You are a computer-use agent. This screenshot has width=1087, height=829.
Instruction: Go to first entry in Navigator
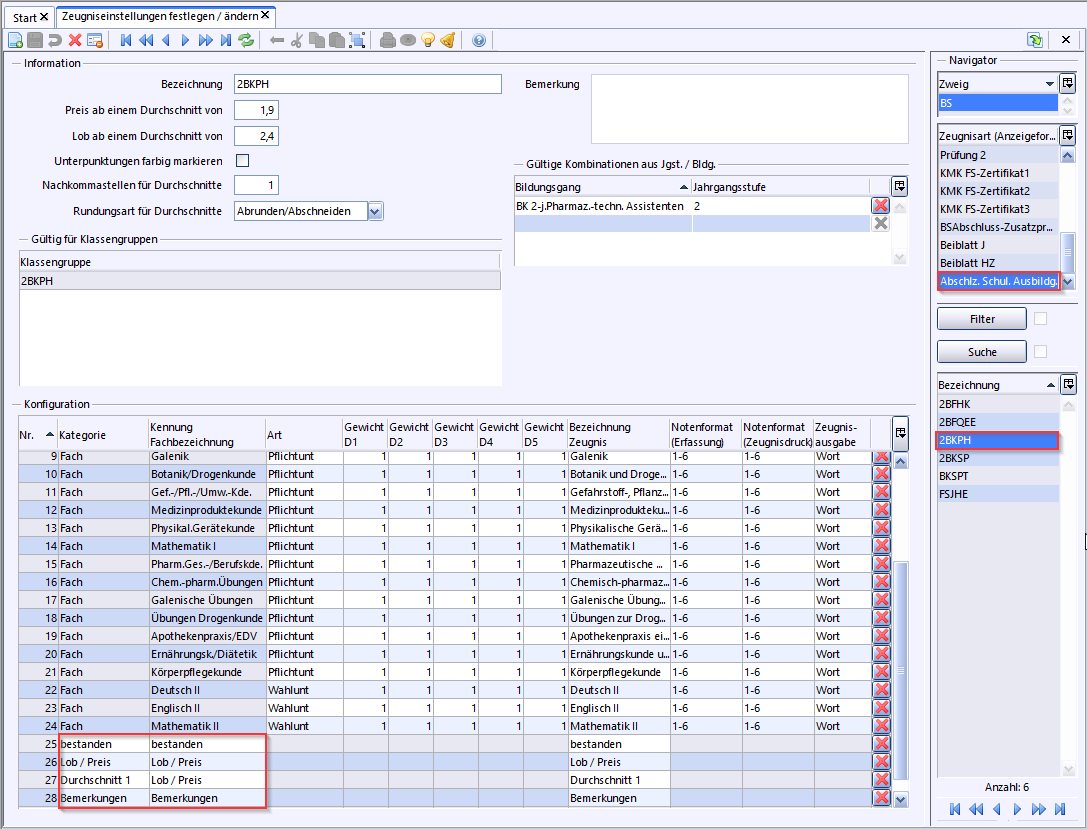955,809
